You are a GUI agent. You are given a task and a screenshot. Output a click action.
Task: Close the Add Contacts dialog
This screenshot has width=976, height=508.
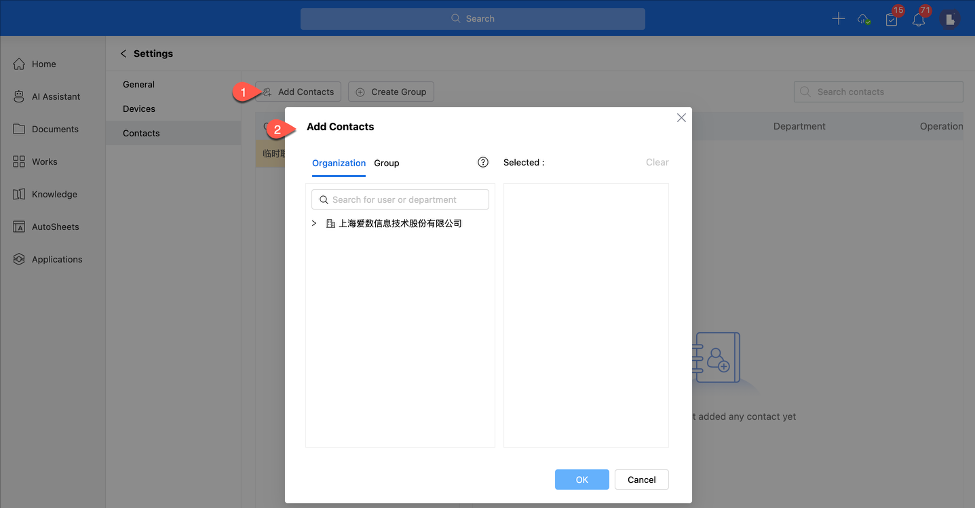[x=681, y=118]
